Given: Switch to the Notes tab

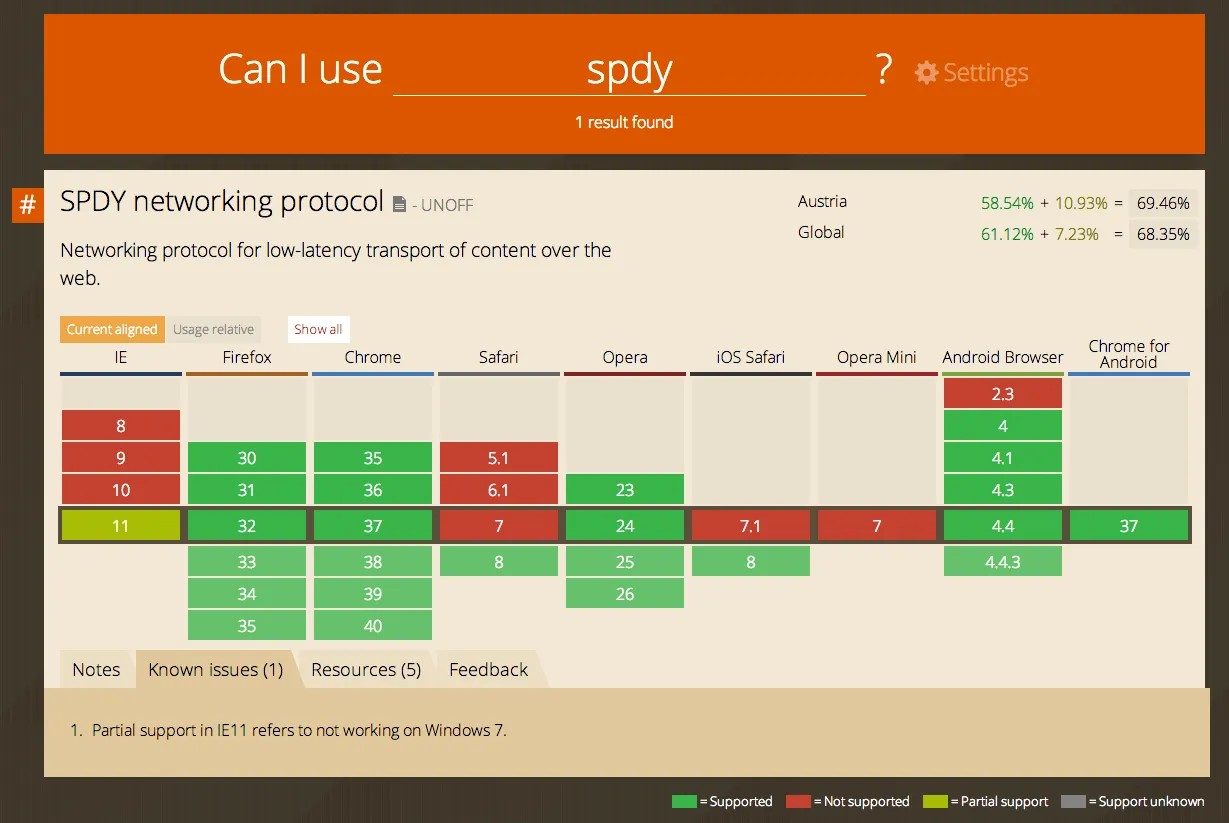Looking at the screenshot, I should coord(96,669).
